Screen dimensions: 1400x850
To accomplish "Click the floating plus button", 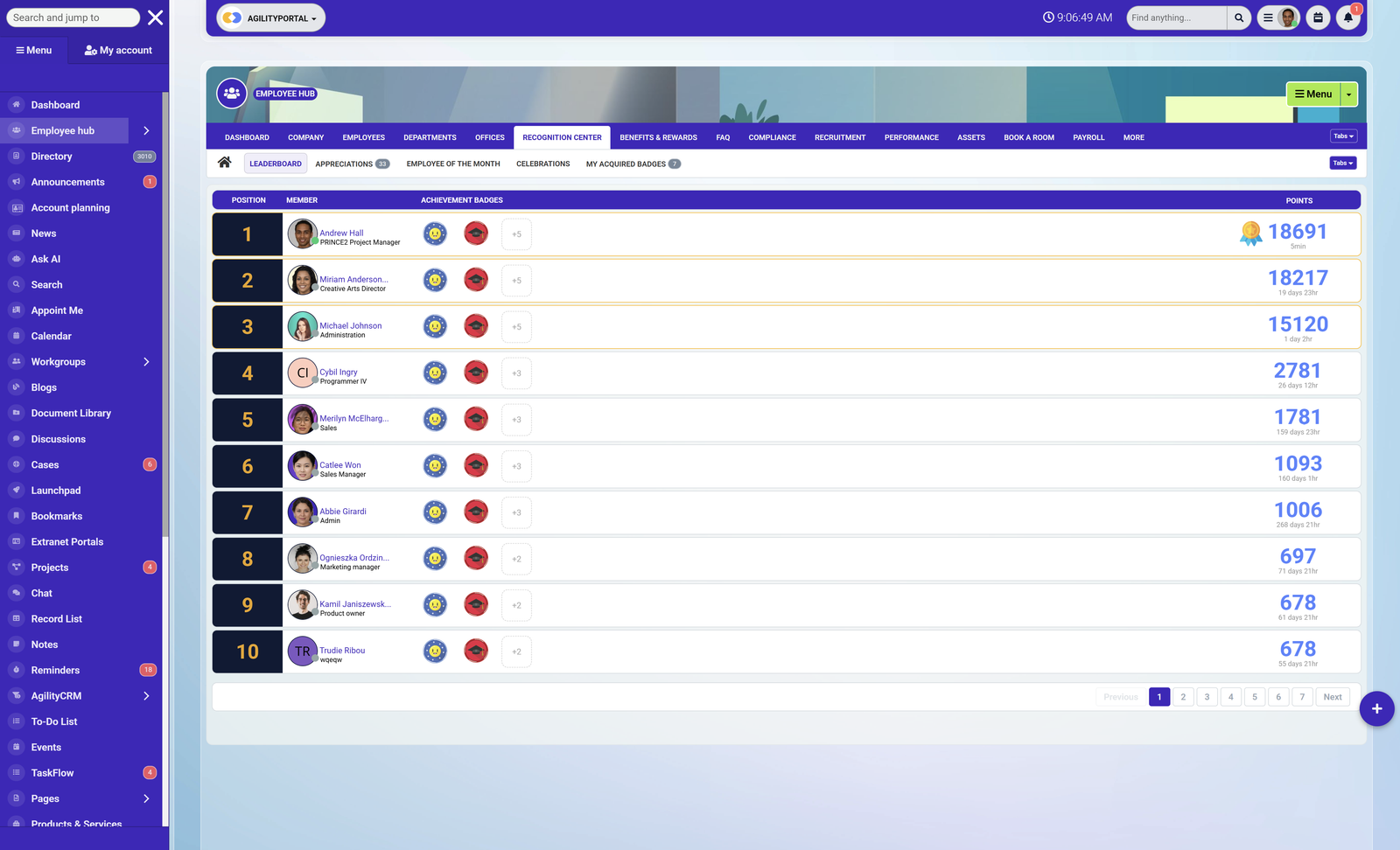I will click(1375, 708).
